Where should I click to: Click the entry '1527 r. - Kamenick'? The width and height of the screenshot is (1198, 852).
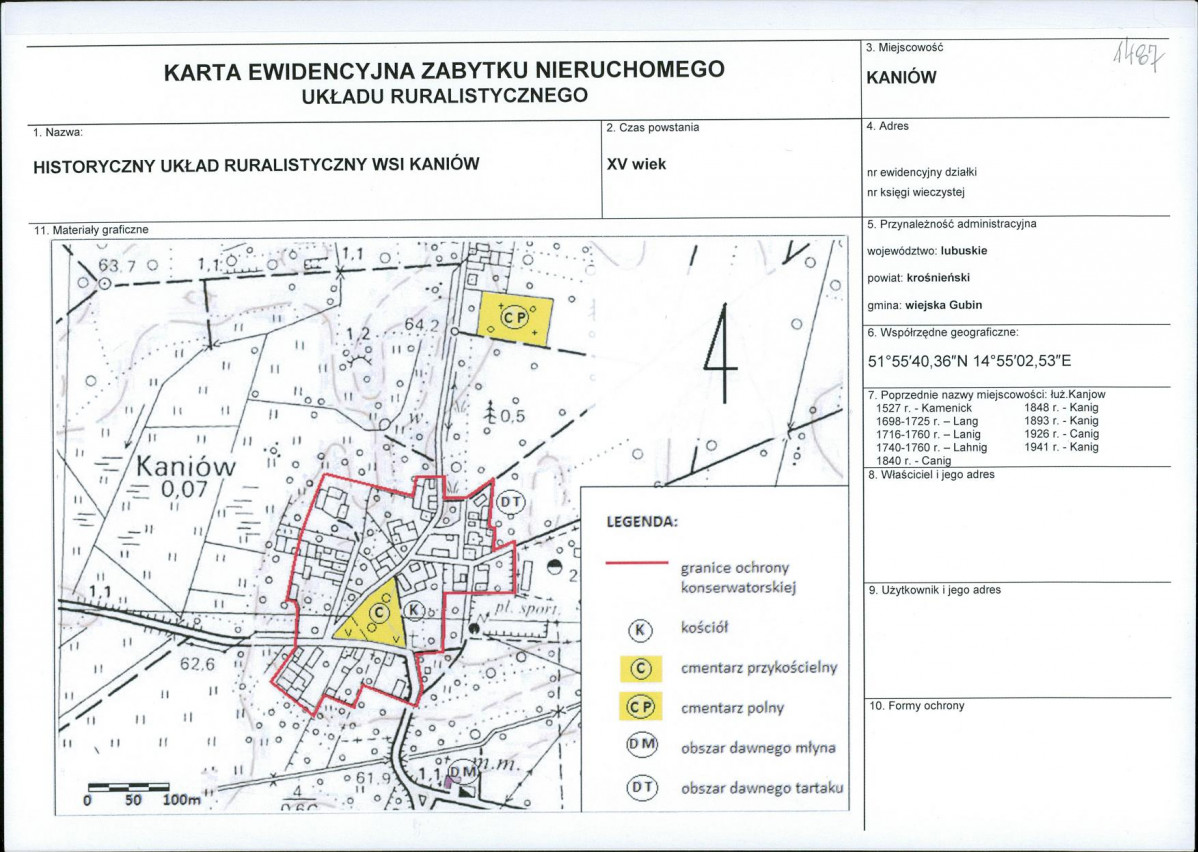(924, 408)
